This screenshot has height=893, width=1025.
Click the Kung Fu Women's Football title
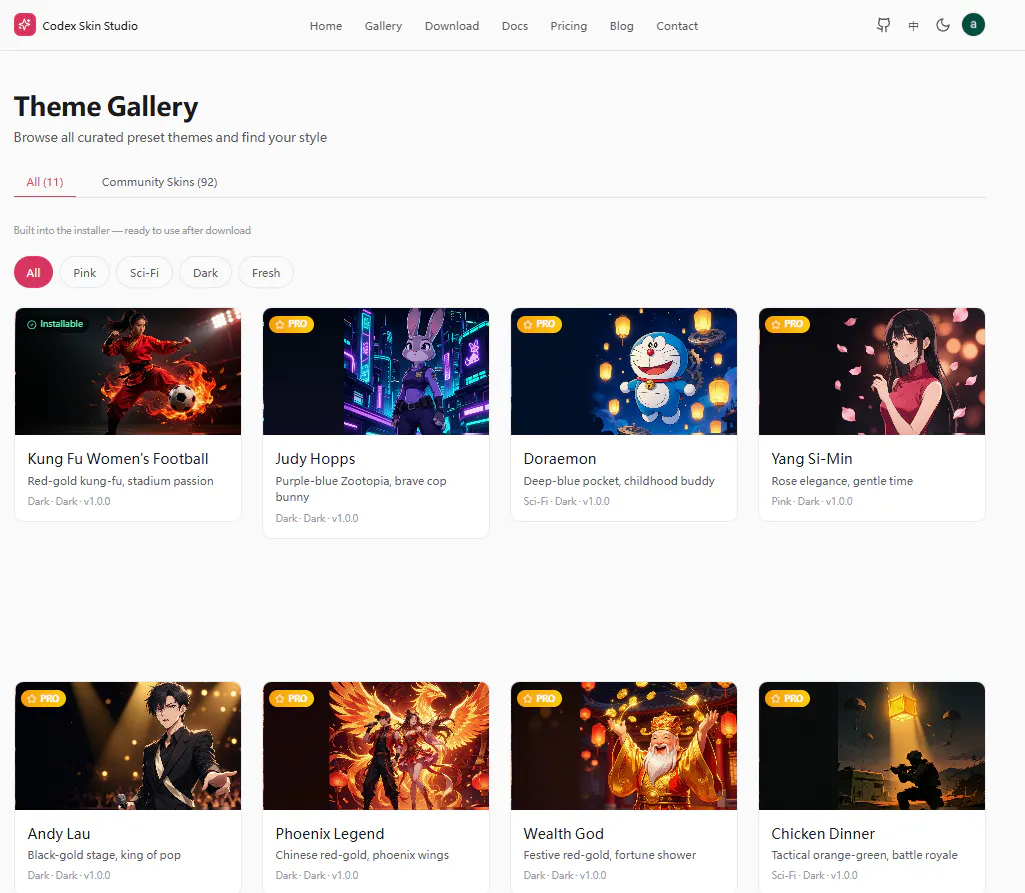pyautogui.click(x=118, y=459)
